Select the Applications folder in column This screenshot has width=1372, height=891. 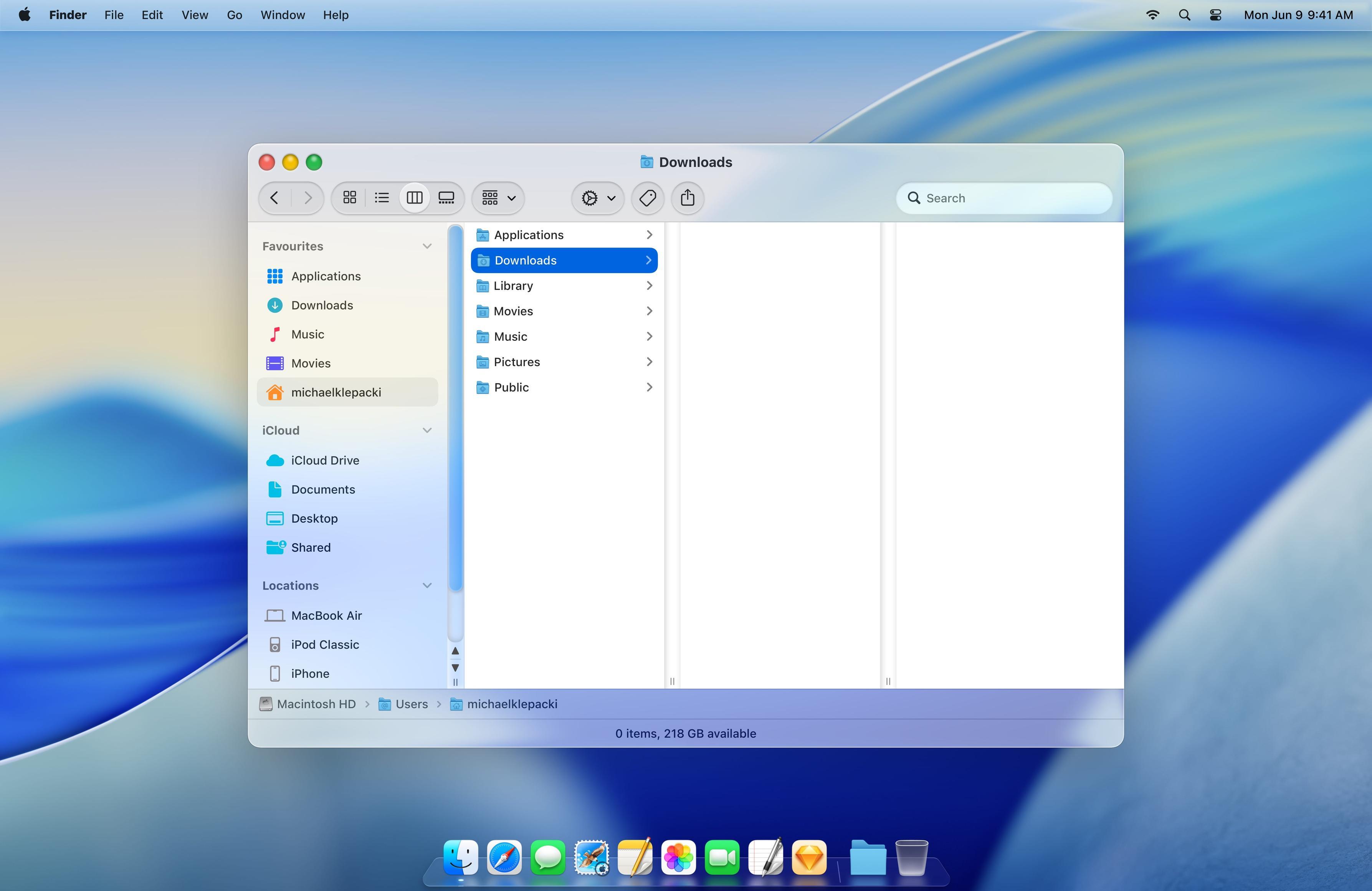coord(564,235)
